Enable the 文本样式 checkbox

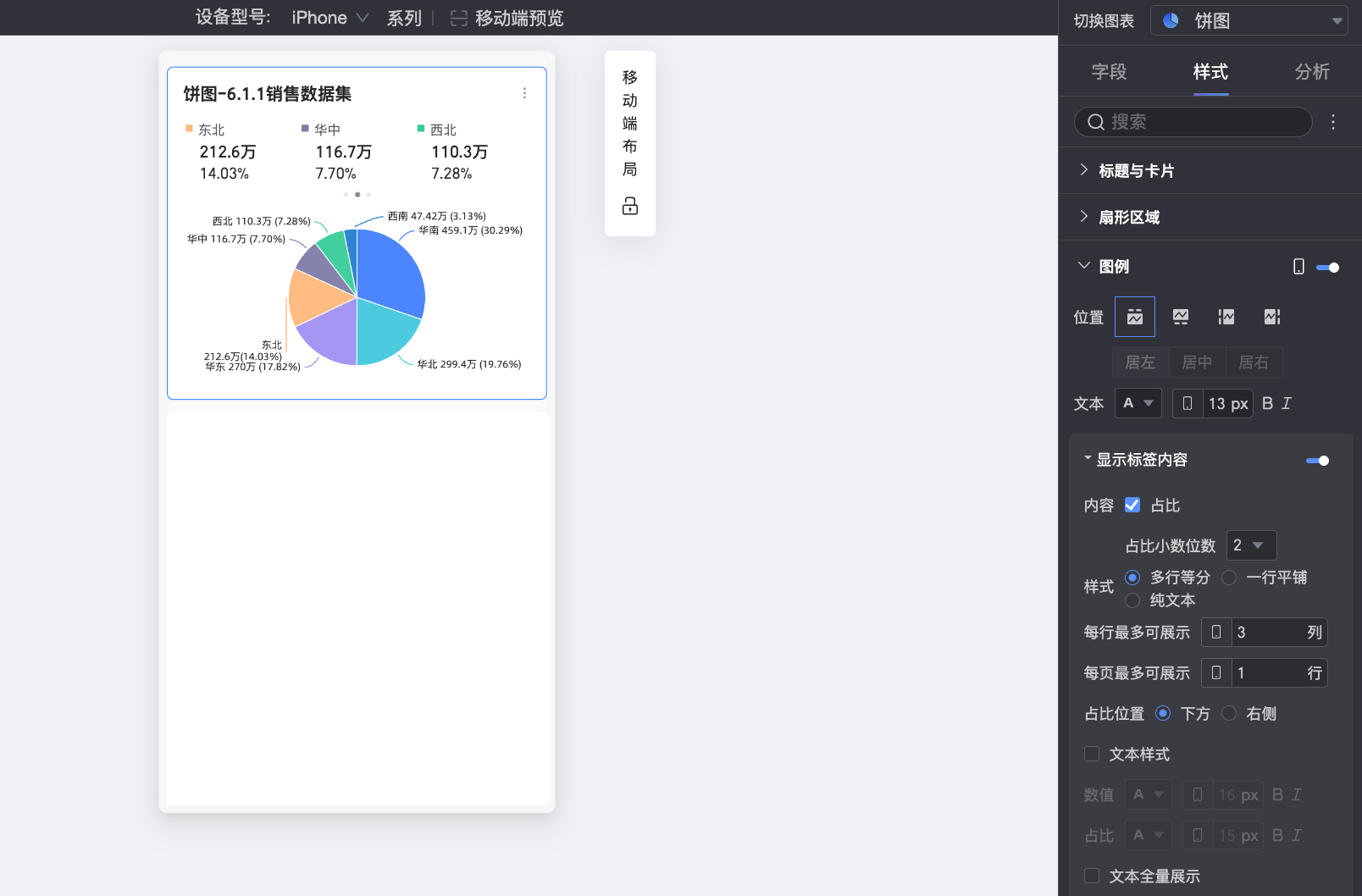(x=1092, y=754)
